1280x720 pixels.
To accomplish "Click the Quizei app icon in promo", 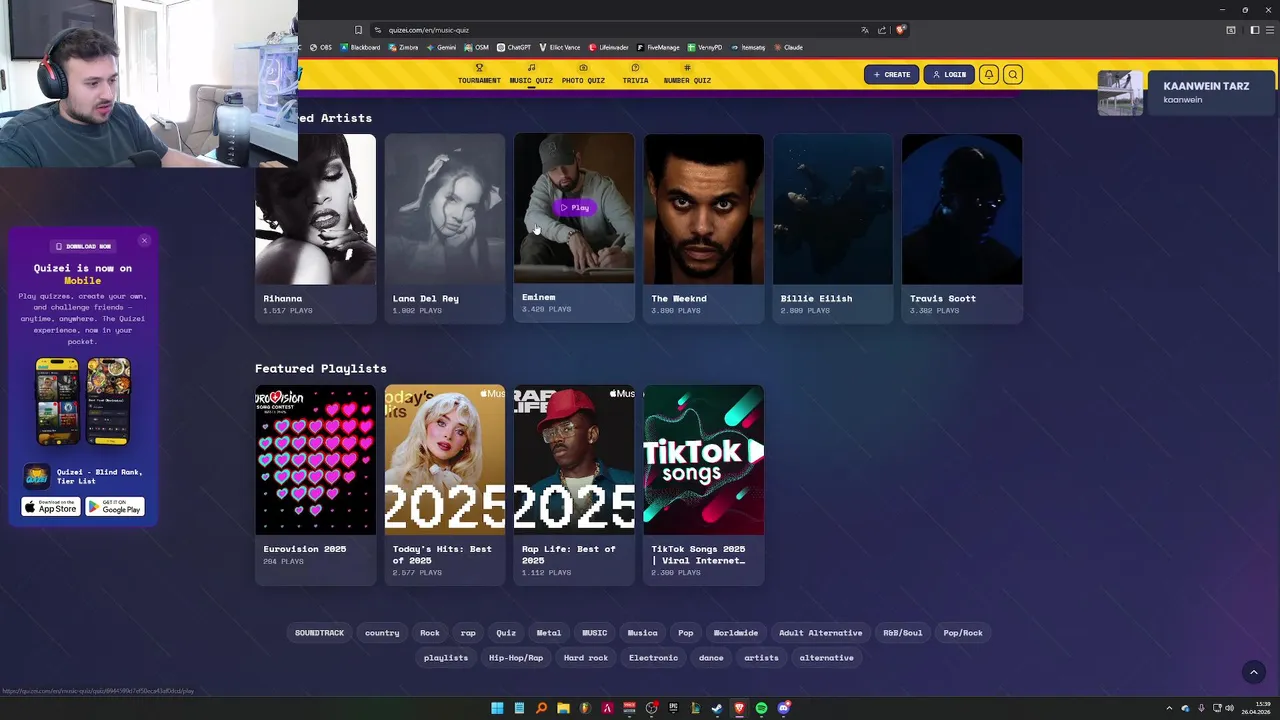I will click(37, 476).
